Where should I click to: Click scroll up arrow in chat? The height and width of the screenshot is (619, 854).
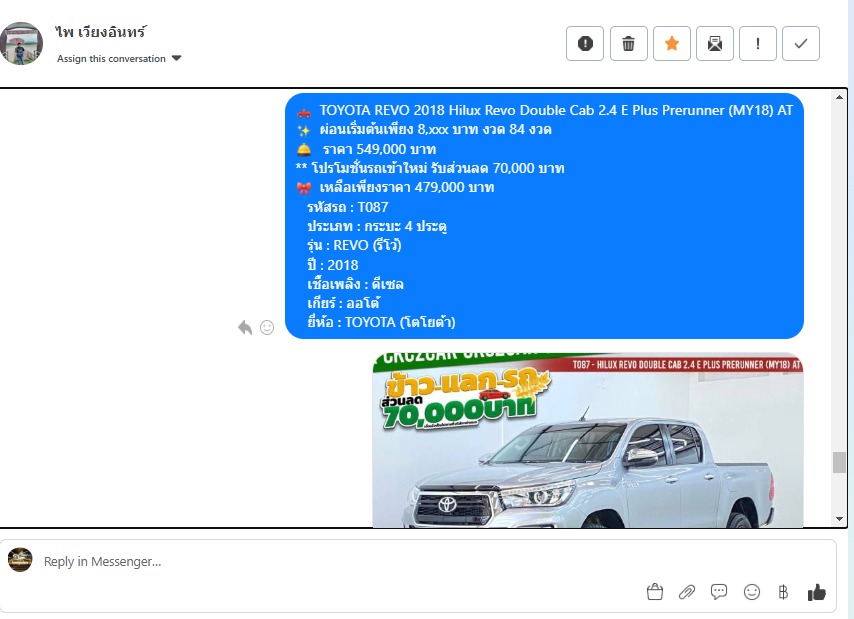pyautogui.click(x=839, y=97)
